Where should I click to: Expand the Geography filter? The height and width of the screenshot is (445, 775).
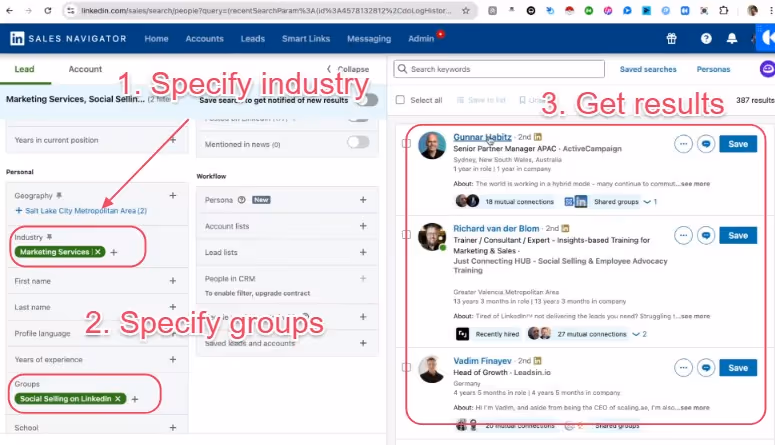click(172, 195)
